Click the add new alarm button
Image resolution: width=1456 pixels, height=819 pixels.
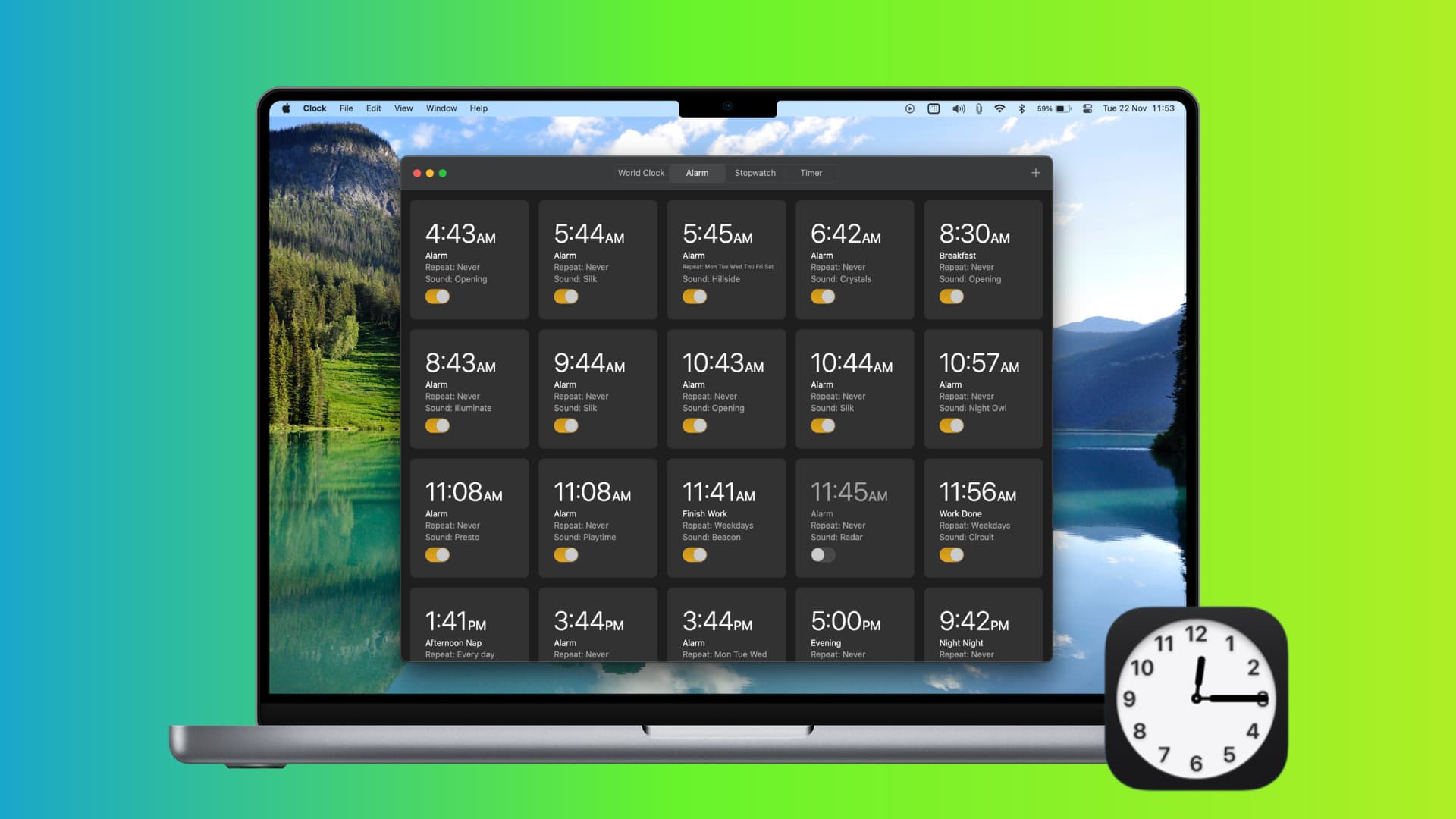[x=1036, y=172]
